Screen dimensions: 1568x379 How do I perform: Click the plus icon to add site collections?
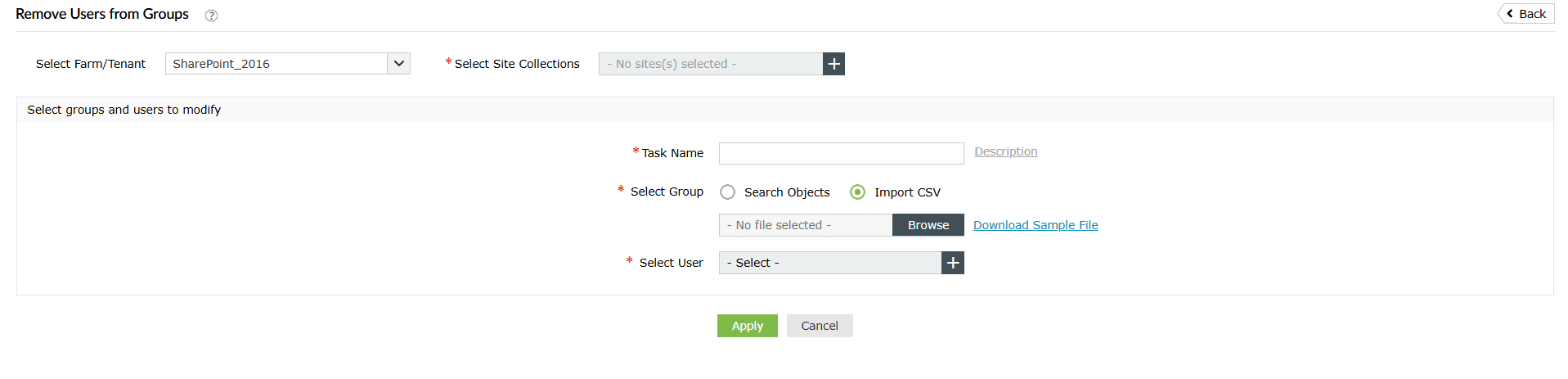pos(833,64)
